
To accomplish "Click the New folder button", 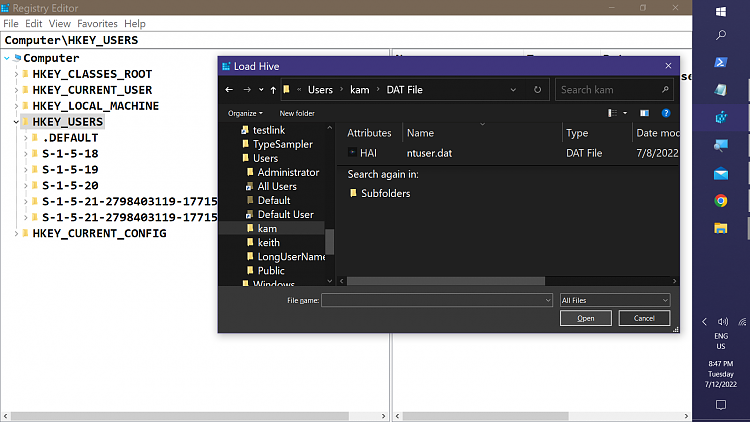I will coord(297,113).
